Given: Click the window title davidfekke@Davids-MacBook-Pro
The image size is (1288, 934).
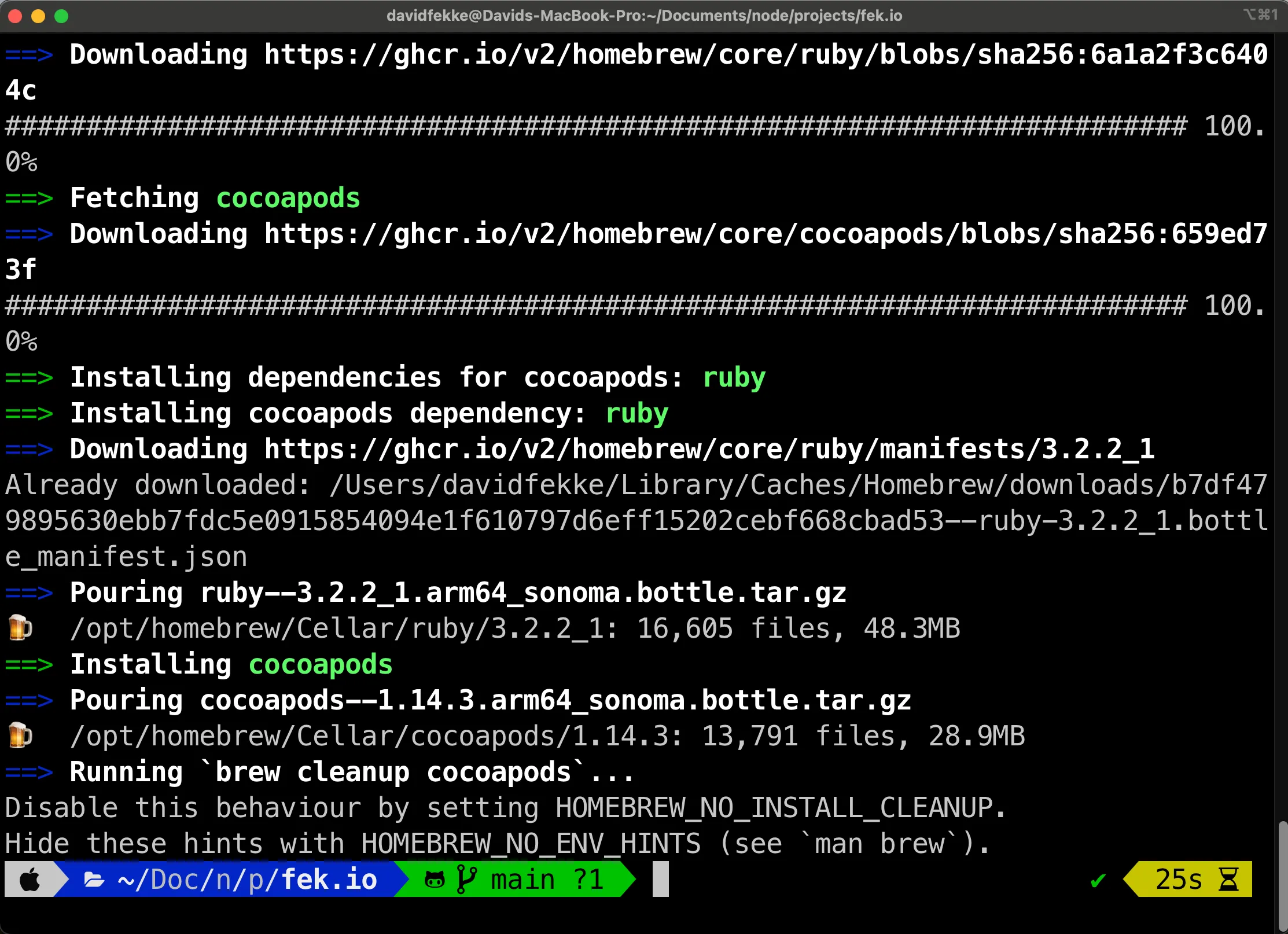Looking at the screenshot, I should click(x=644, y=15).
